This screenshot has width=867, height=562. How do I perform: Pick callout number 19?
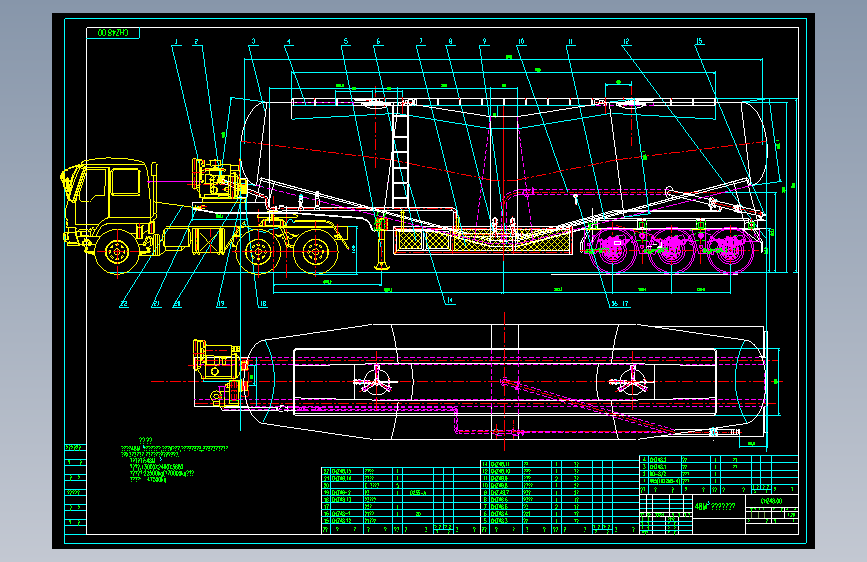point(221,304)
